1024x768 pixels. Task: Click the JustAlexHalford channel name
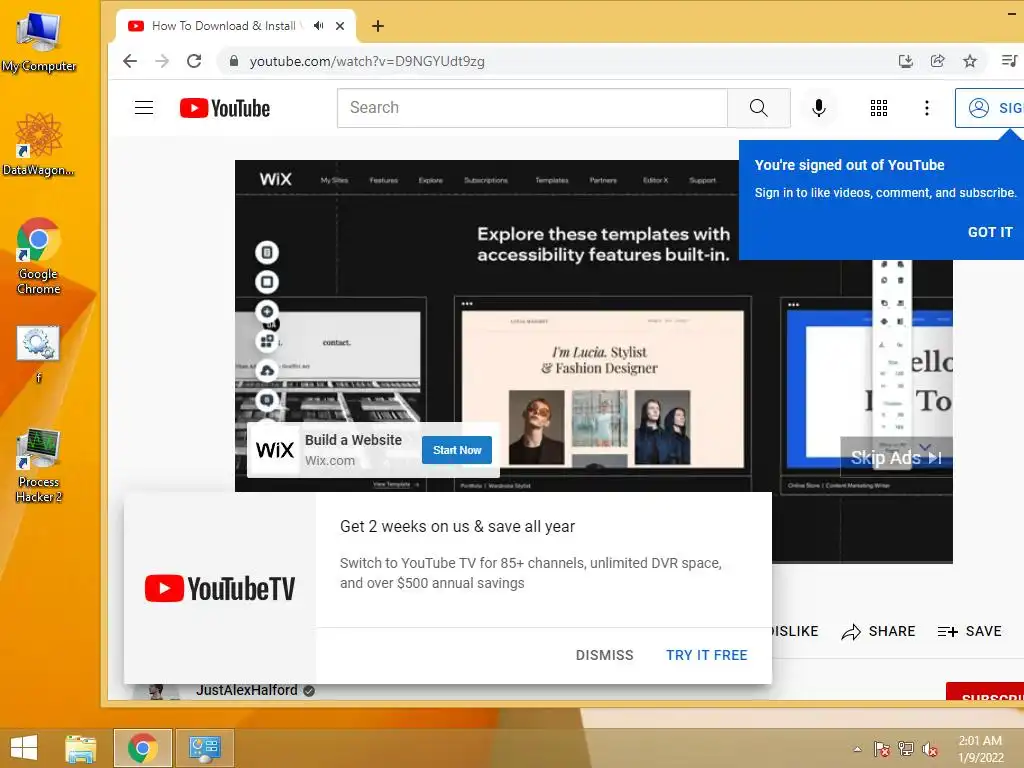coord(247,690)
